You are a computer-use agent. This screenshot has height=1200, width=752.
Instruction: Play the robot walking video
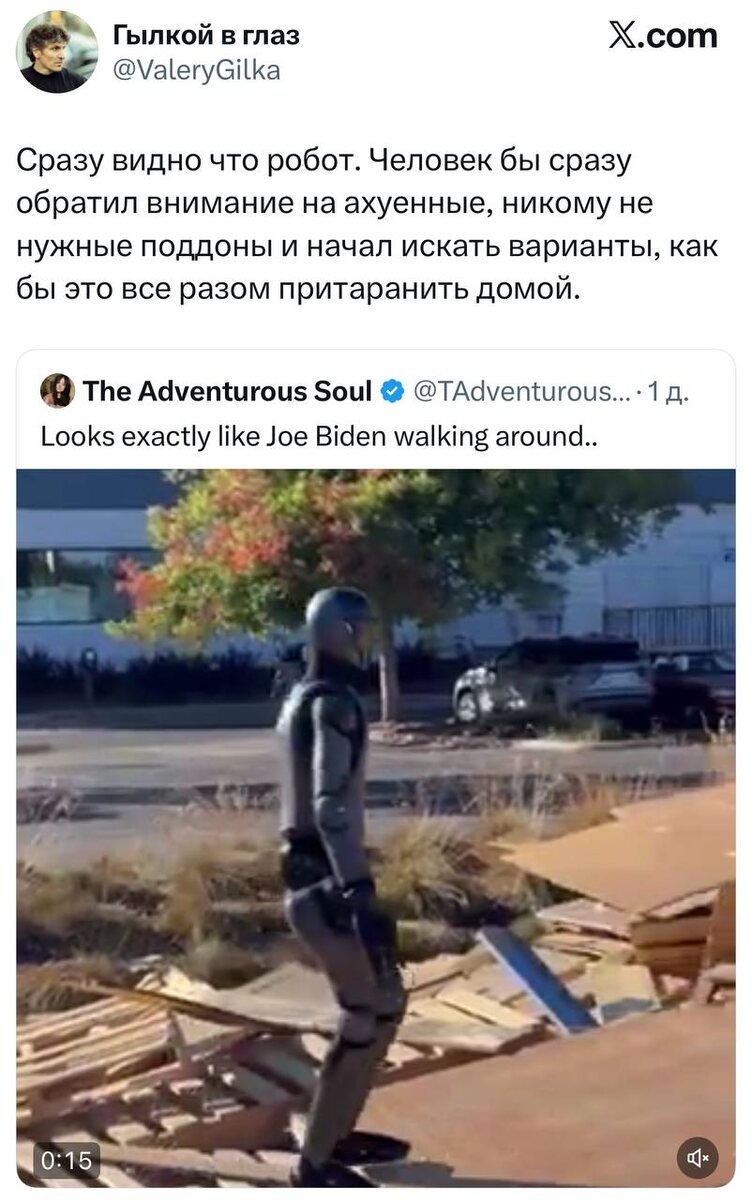pyautogui.click(x=376, y=828)
